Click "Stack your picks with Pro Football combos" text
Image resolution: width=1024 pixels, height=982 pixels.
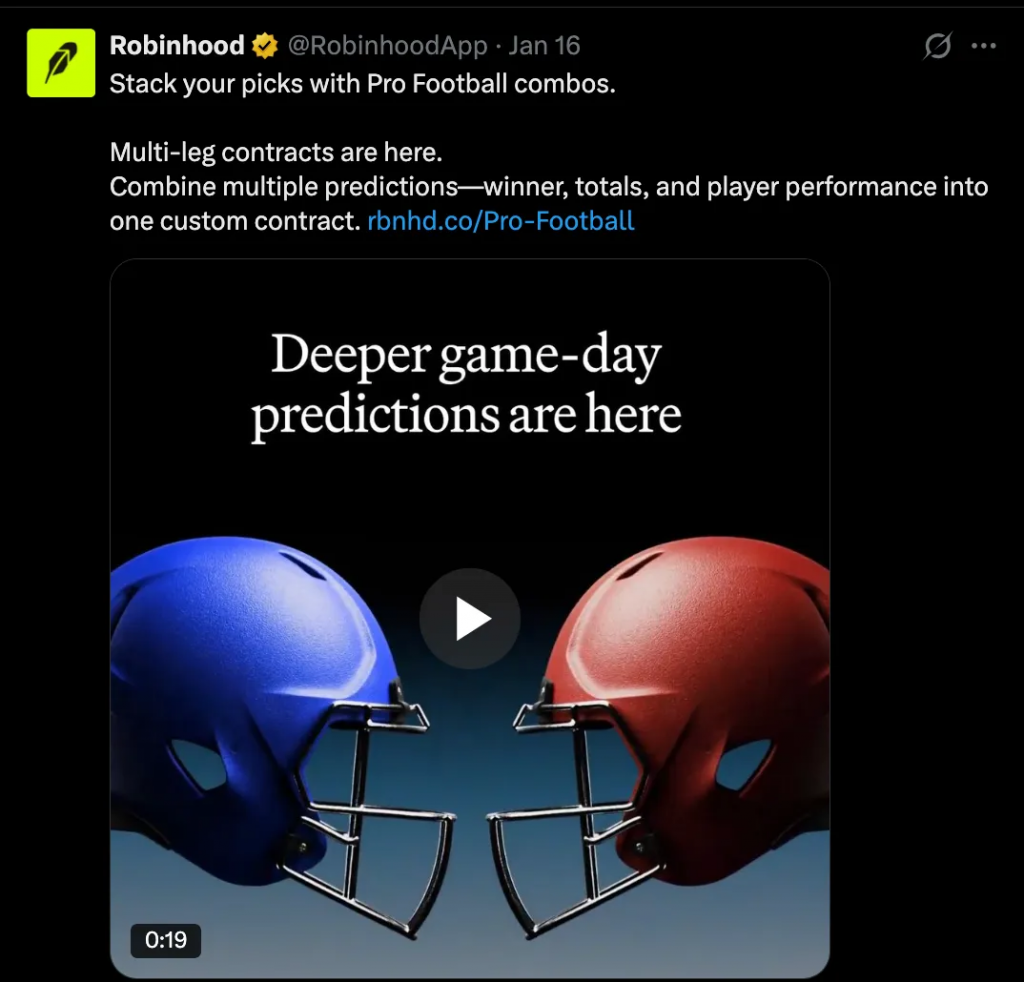pyautogui.click(x=362, y=84)
